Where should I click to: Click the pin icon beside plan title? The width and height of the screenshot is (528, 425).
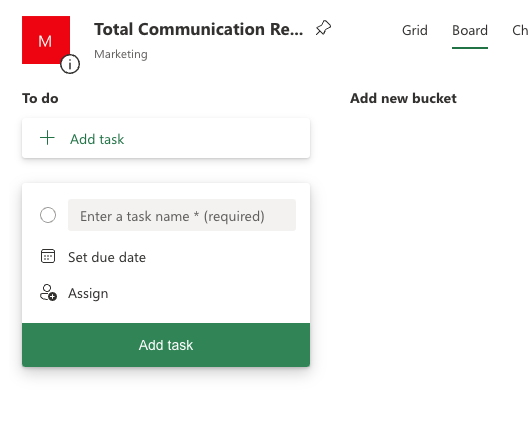(x=323, y=28)
